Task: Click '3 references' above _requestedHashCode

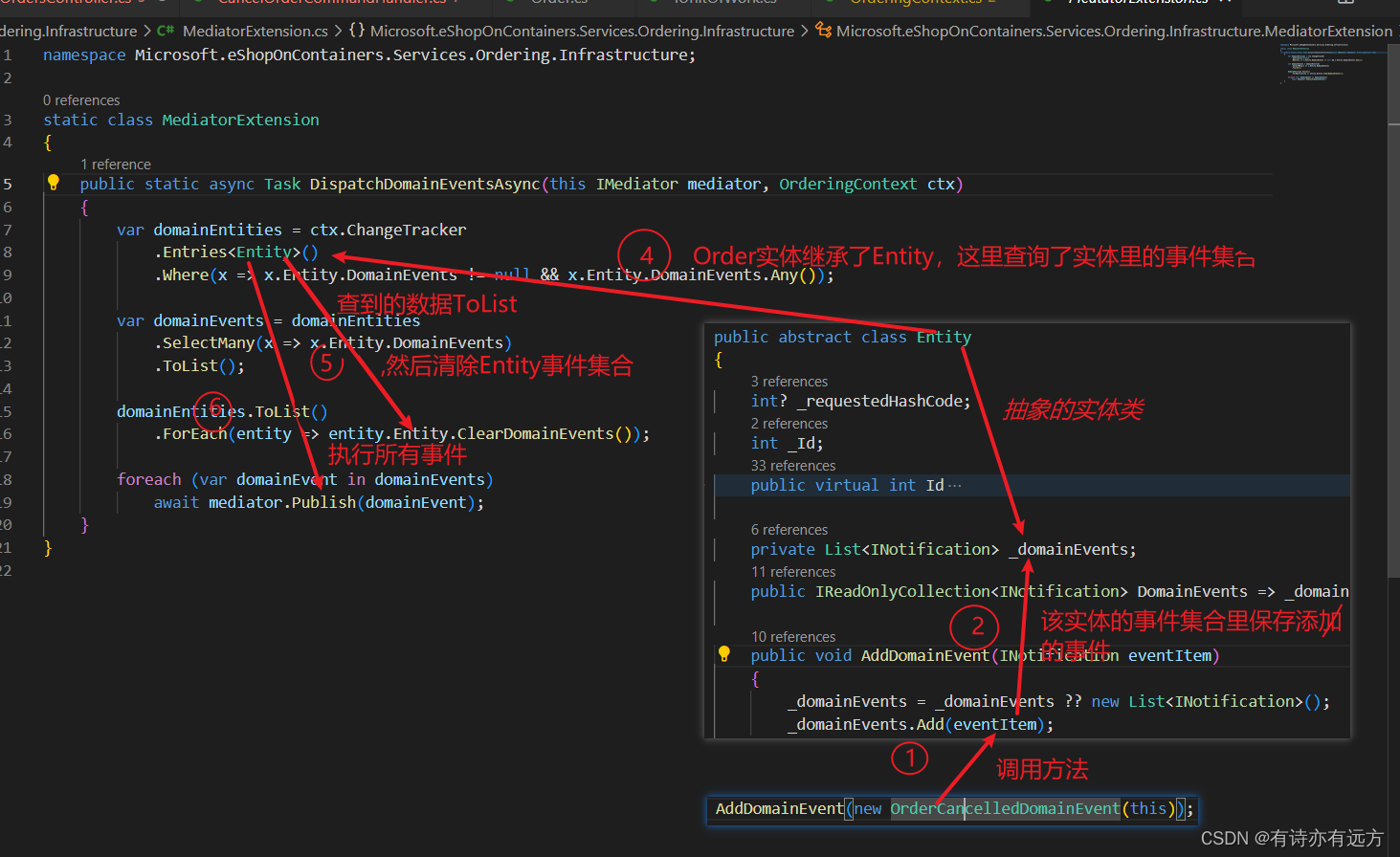Action: click(x=789, y=382)
